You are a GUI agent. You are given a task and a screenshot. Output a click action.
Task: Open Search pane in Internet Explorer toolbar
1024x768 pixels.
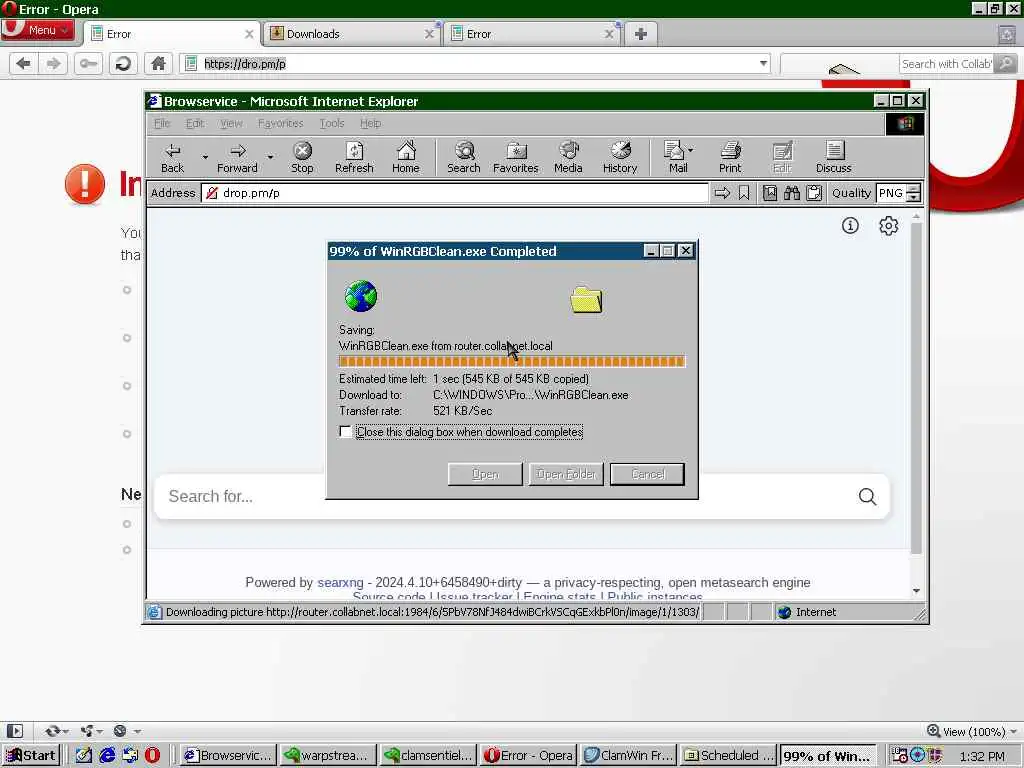tap(464, 157)
